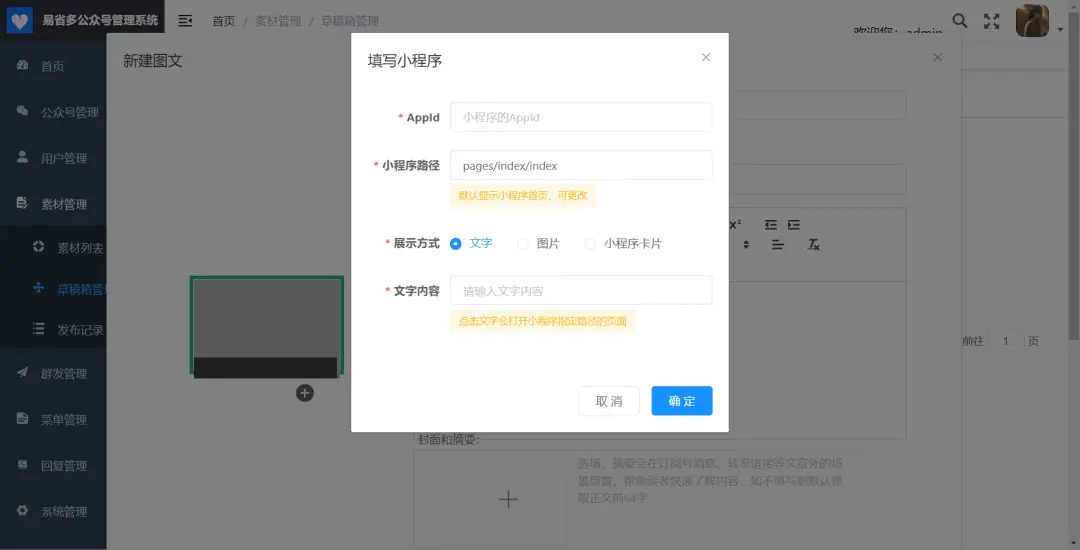Click the 回复管理 icon

tap(22, 464)
